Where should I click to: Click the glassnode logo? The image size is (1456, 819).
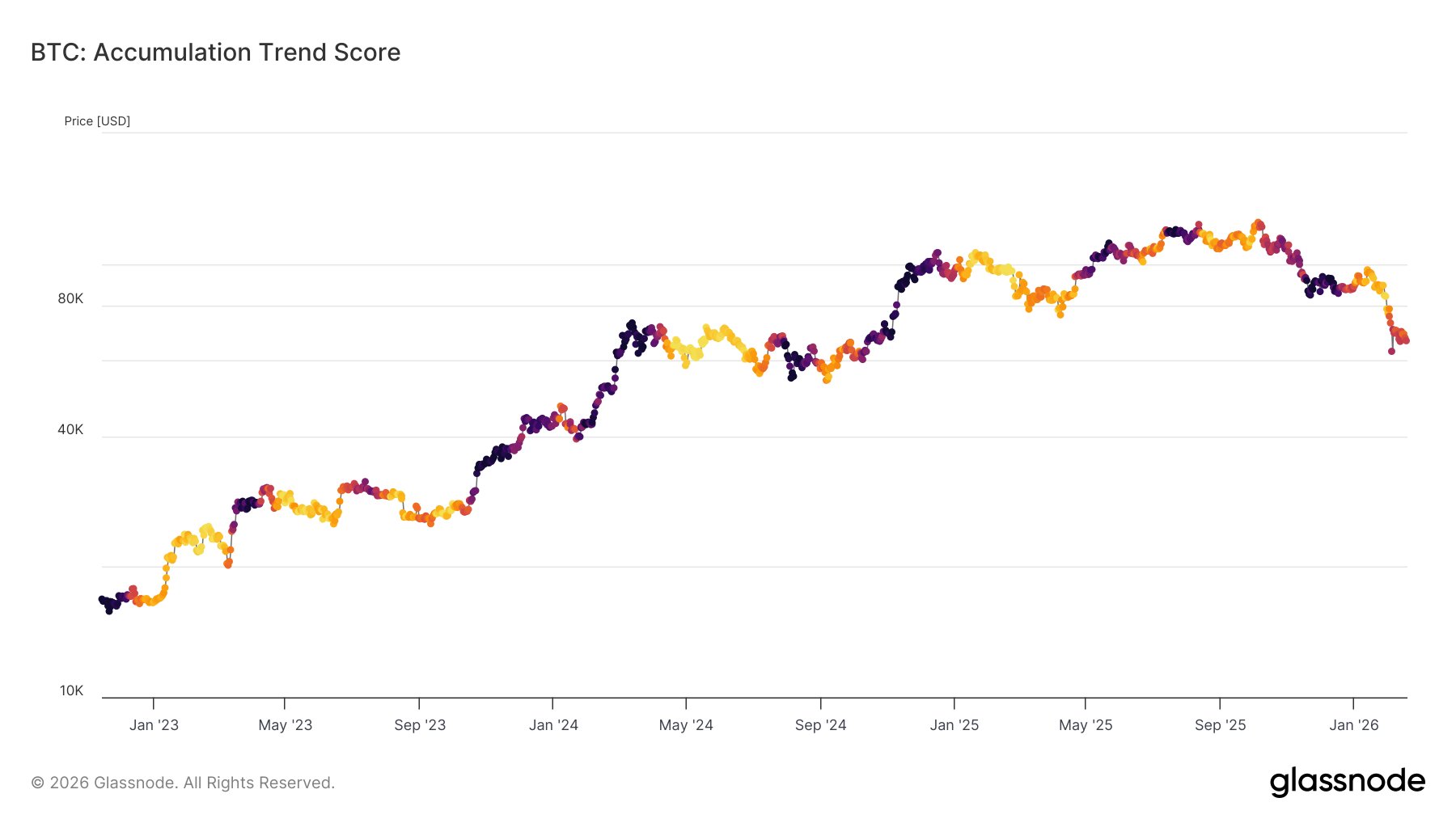pyautogui.click(x=1347, y=782)
